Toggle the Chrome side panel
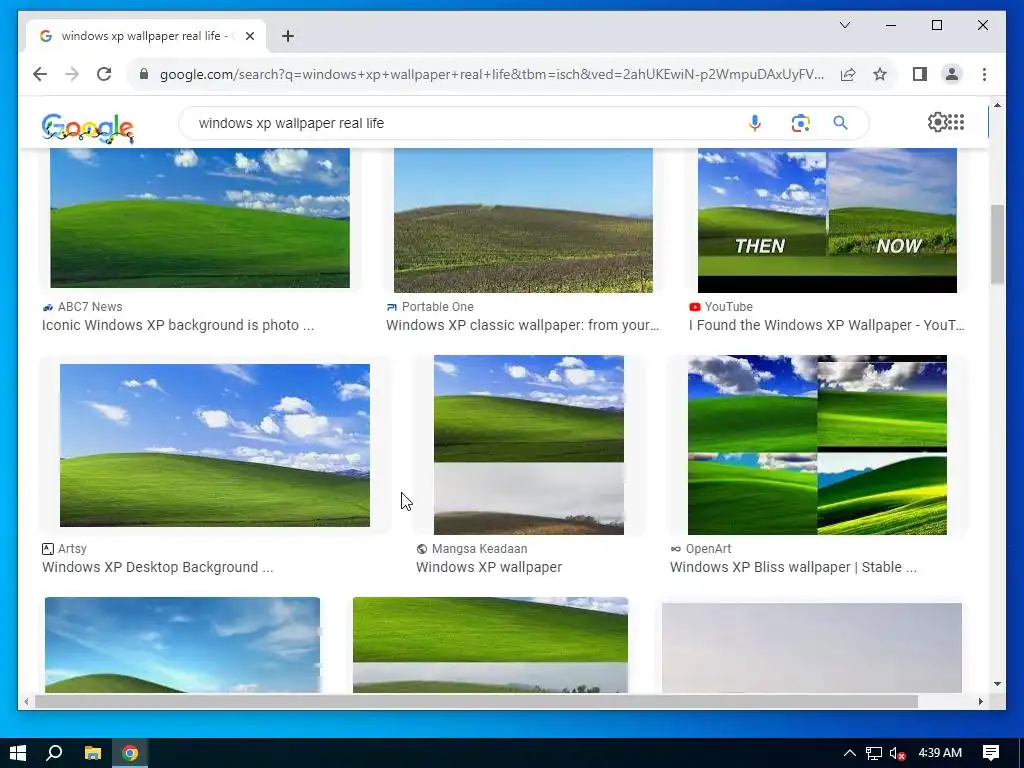The height and width of the screenshot is (768, 1024). pos(920,74)
